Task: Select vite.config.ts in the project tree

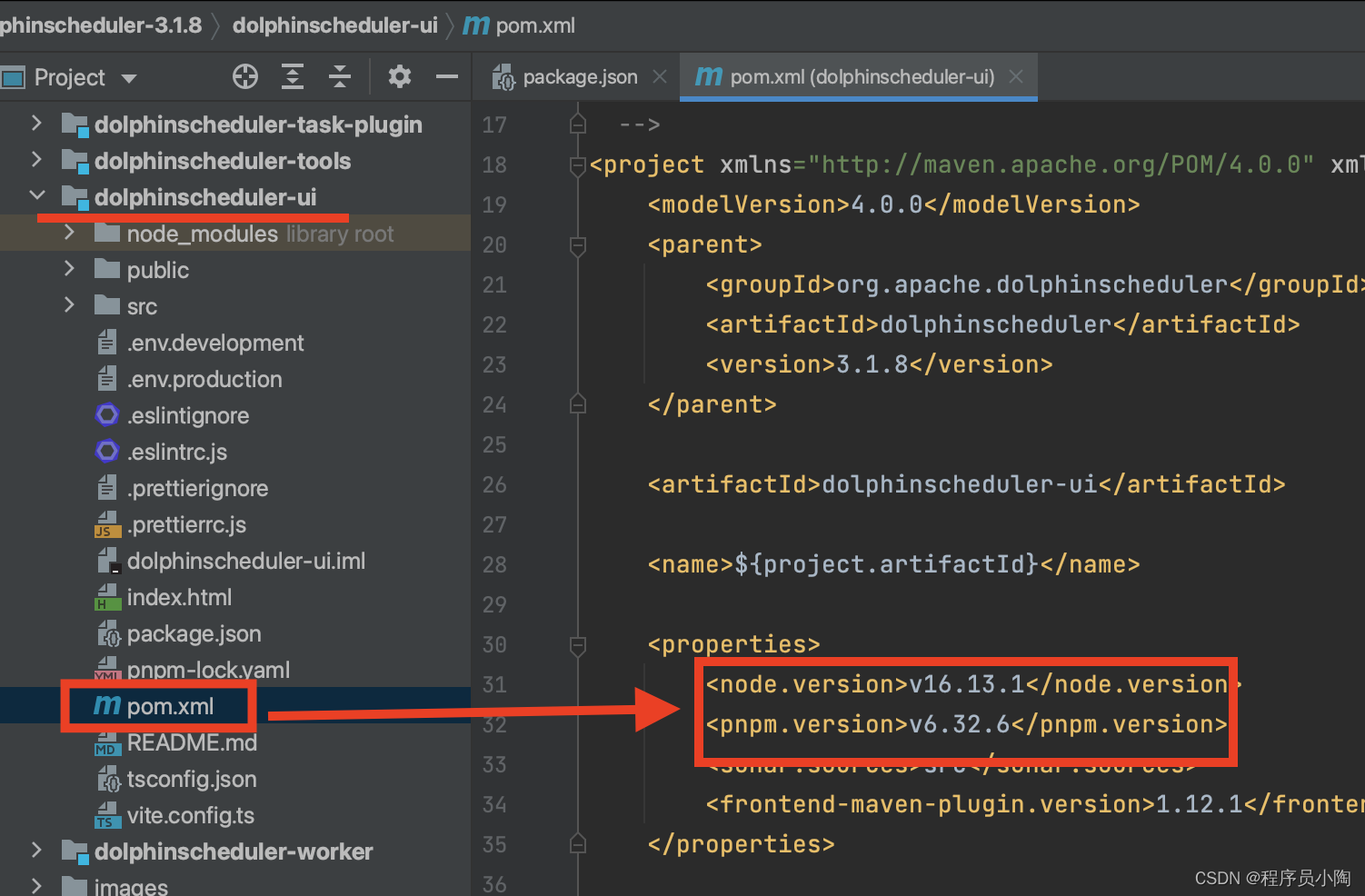Action: pyautogui.click(x=191, y=815)
